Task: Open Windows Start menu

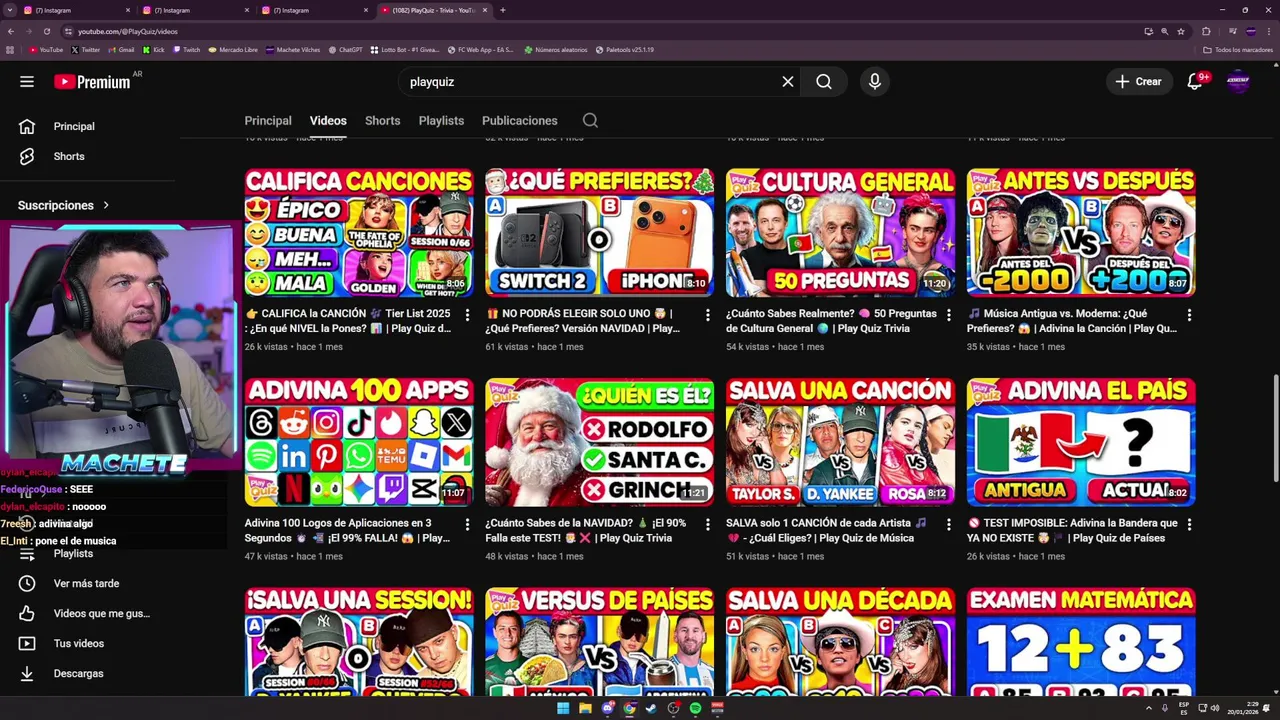Action: click(563, 708)
